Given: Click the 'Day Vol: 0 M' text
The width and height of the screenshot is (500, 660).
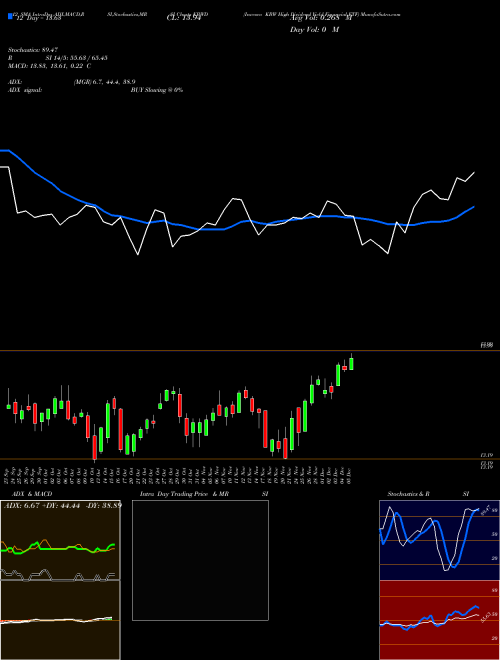Looking at the screenshot, I should (314, 30).
